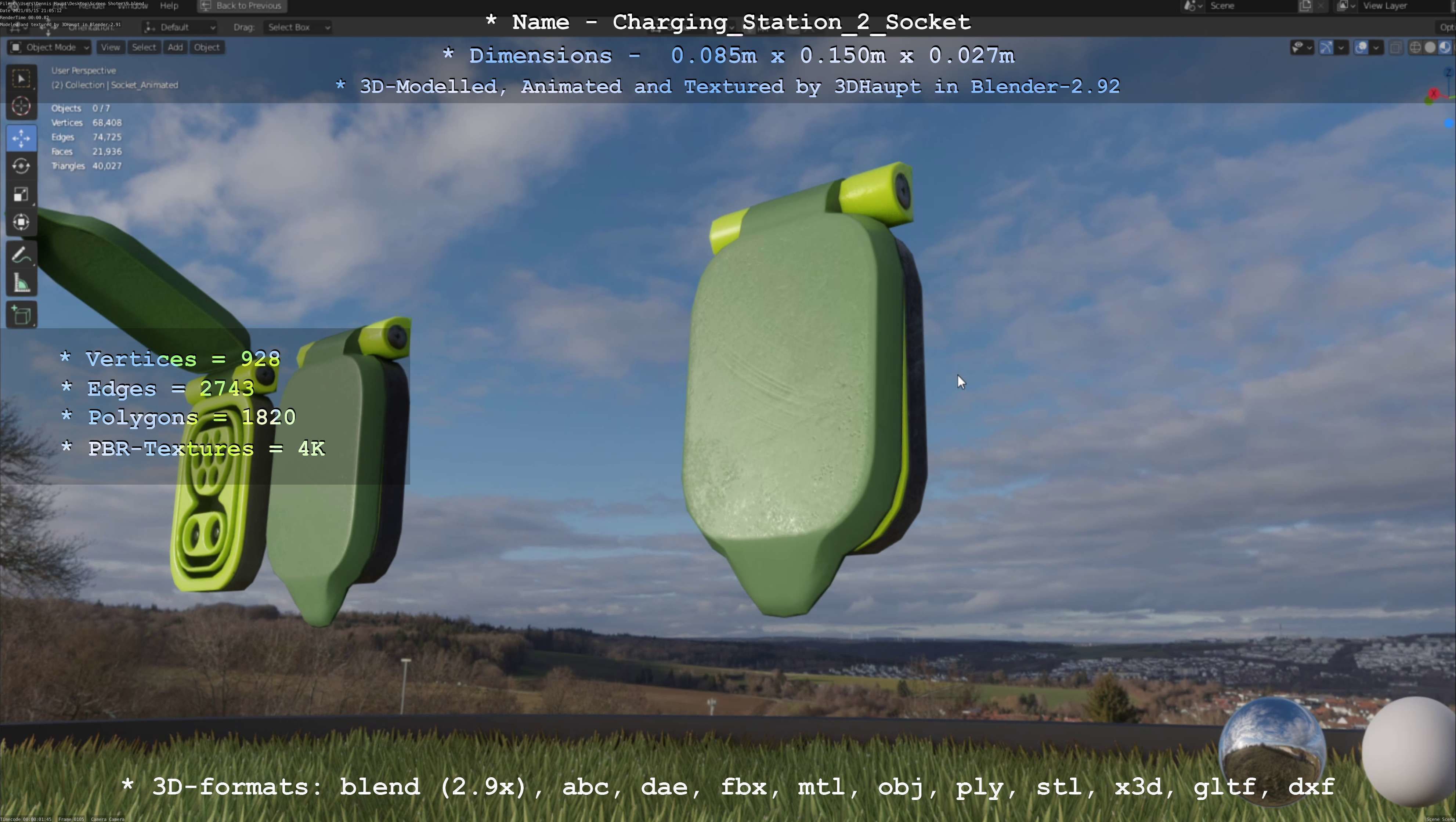Open the view layer browse dropdown icon
Image resolution: width=1456 pixels, height=822 pixels.
(x=1346, y=6)
